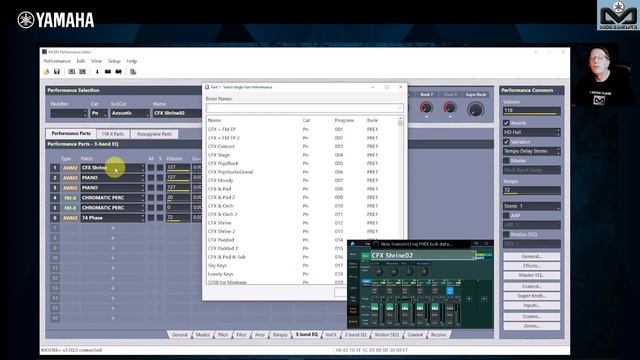Viewport: 640px width, 360px height.
Task: Click the Knob 7 dial
Action: pyautogui.click(x=426, y=108)
